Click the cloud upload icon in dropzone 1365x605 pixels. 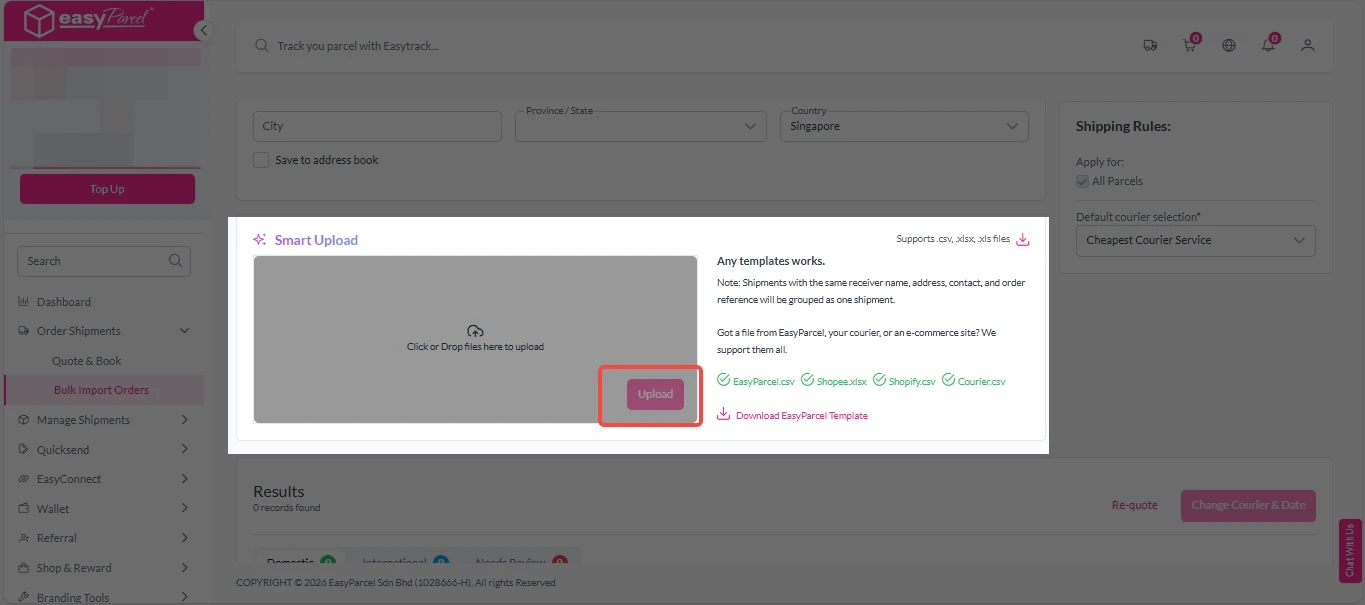click(475, 331)
